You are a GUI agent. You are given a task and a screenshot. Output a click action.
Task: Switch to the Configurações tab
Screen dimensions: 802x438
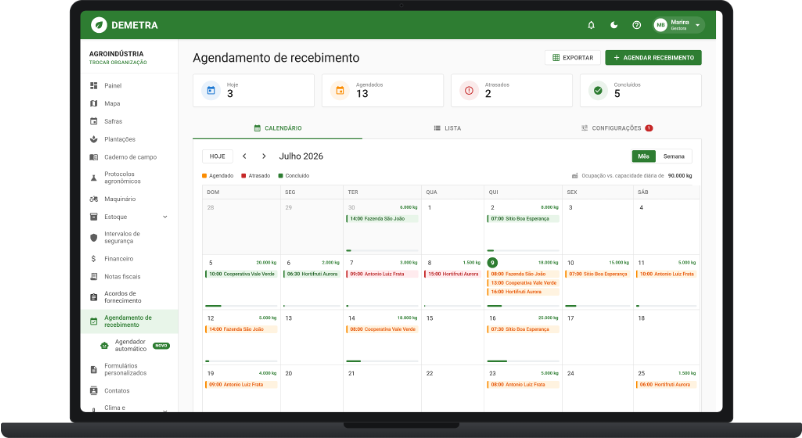pos(617,128)
